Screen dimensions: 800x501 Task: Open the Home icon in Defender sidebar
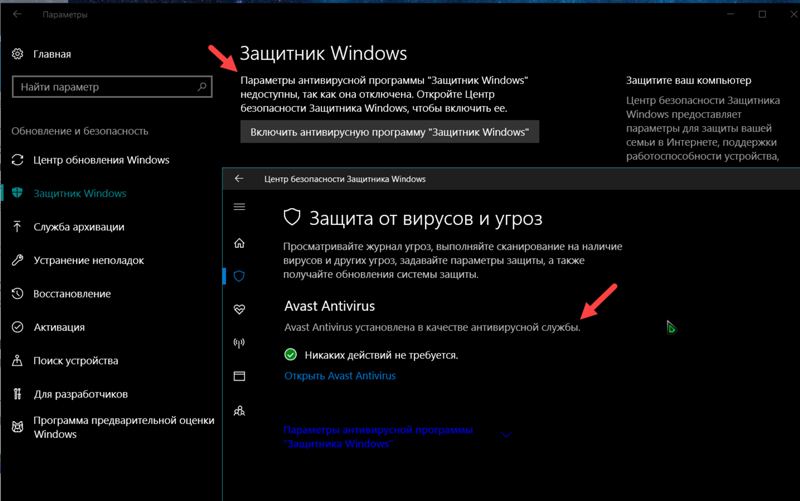(239, 243)
